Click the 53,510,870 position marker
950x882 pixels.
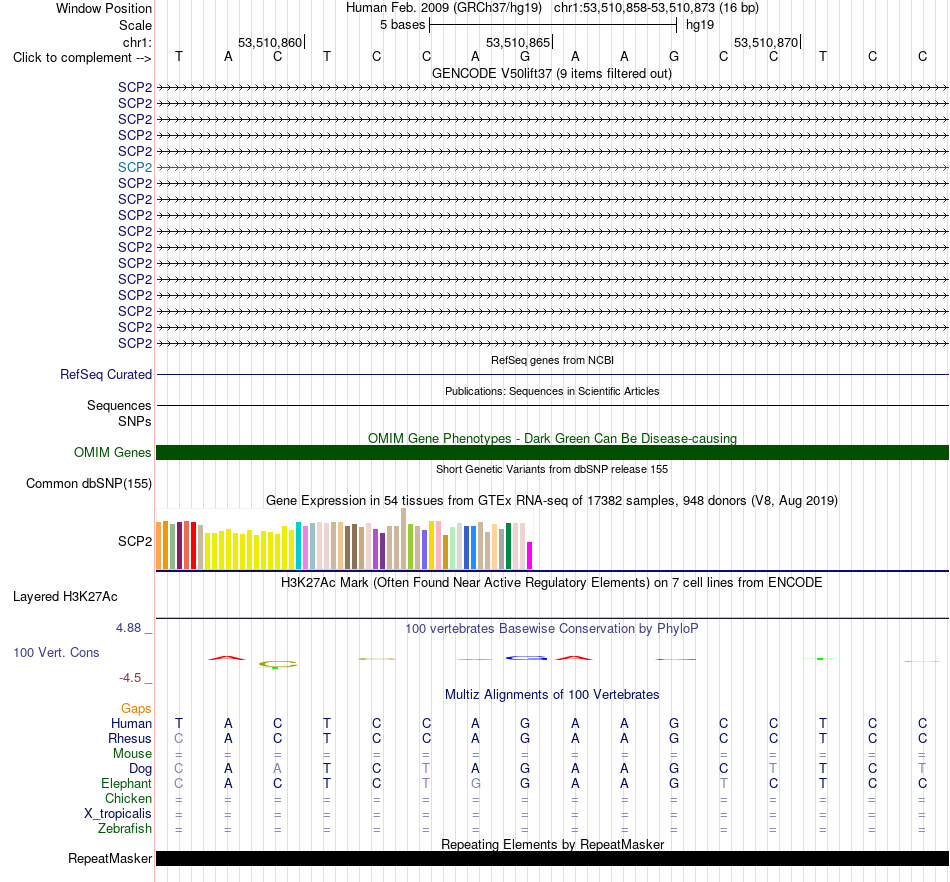pyautogui.click(x=766, y=42)
